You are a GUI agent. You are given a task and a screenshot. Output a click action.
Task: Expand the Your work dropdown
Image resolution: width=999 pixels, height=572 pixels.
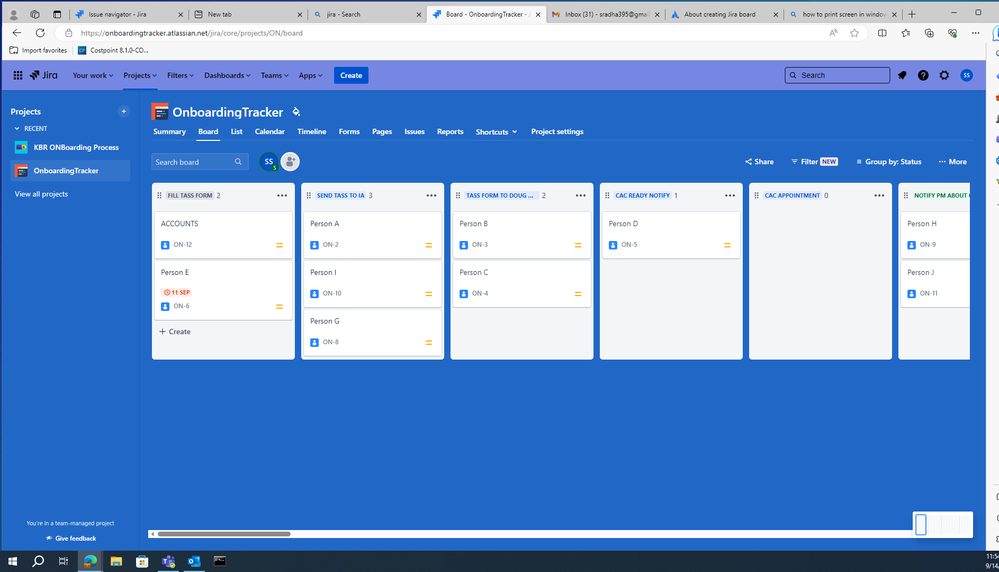(x=93, y=75)
